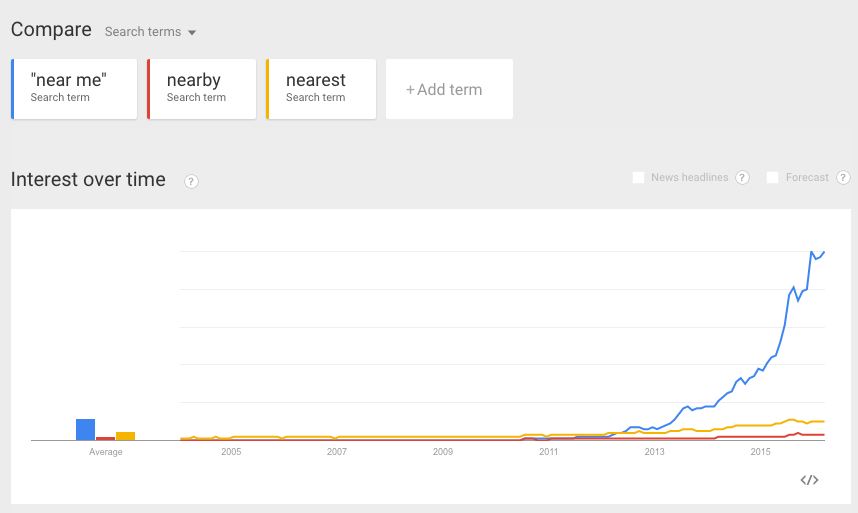The image size is (858, 513).
Task: Click the 2015 marker on the time axis
Action: coord(761,452)
